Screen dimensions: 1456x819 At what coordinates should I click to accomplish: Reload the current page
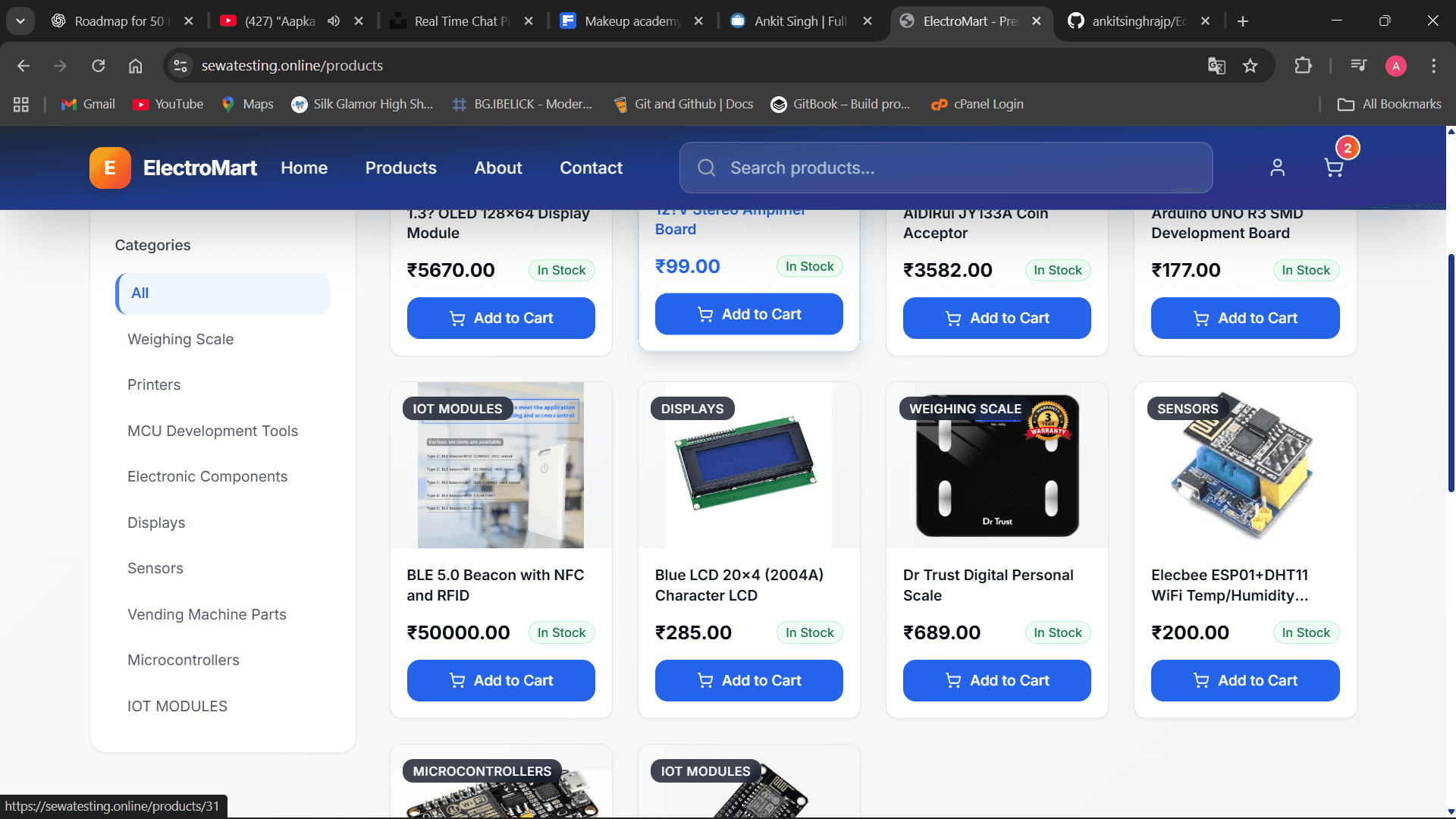tap(99, 66)
